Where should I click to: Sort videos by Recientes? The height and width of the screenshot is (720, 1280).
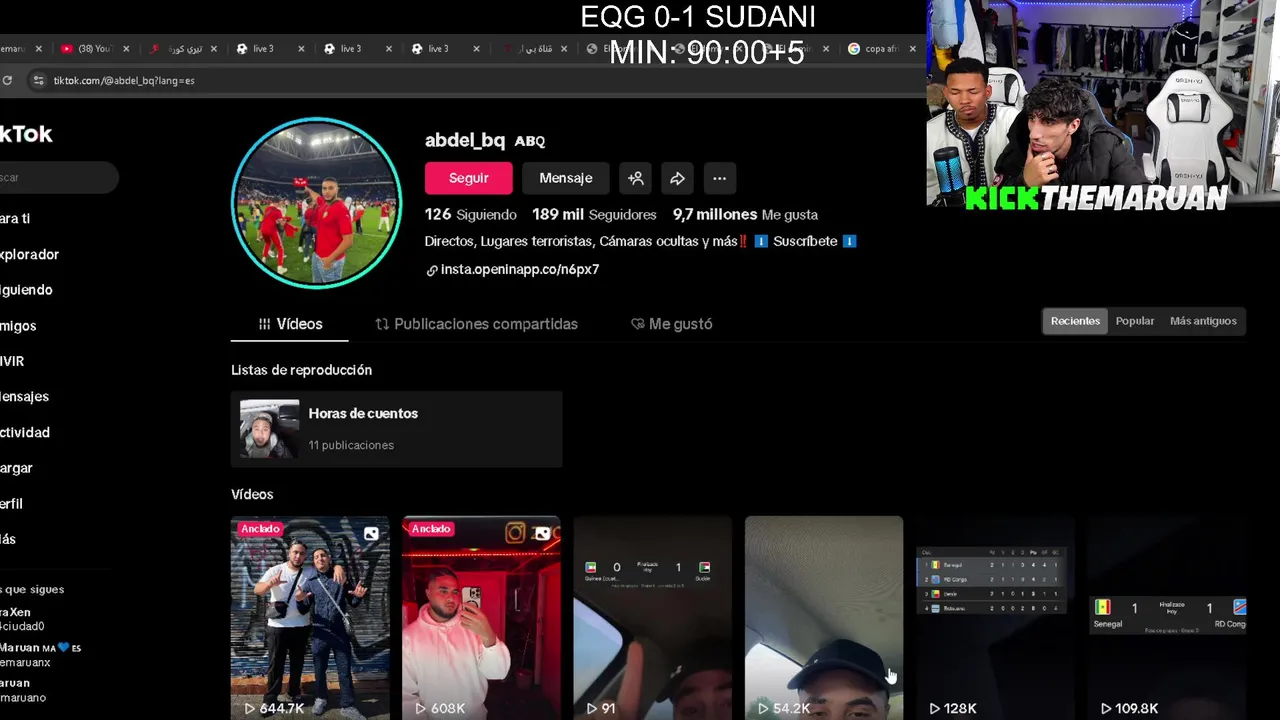click(1075, 321)
